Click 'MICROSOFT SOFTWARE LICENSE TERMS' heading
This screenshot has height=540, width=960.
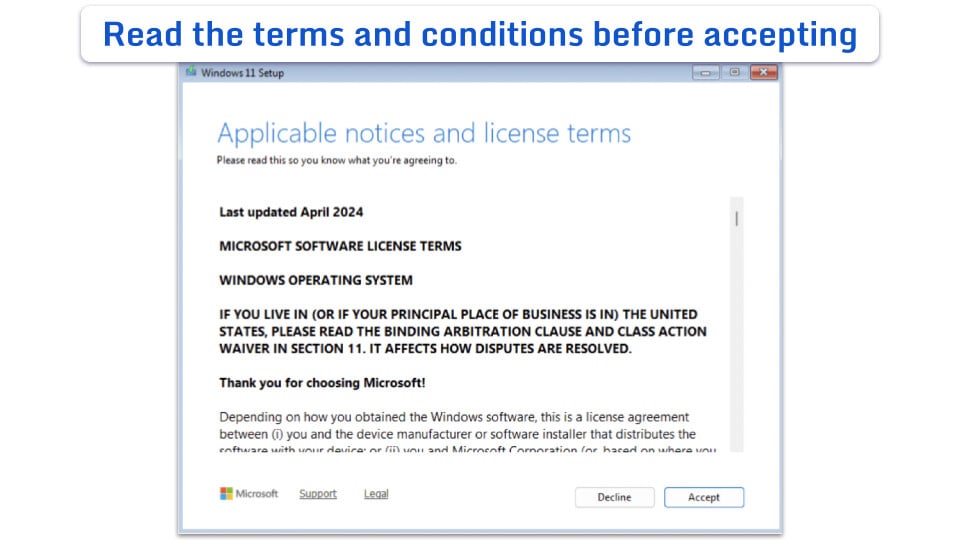coord(340,246)
